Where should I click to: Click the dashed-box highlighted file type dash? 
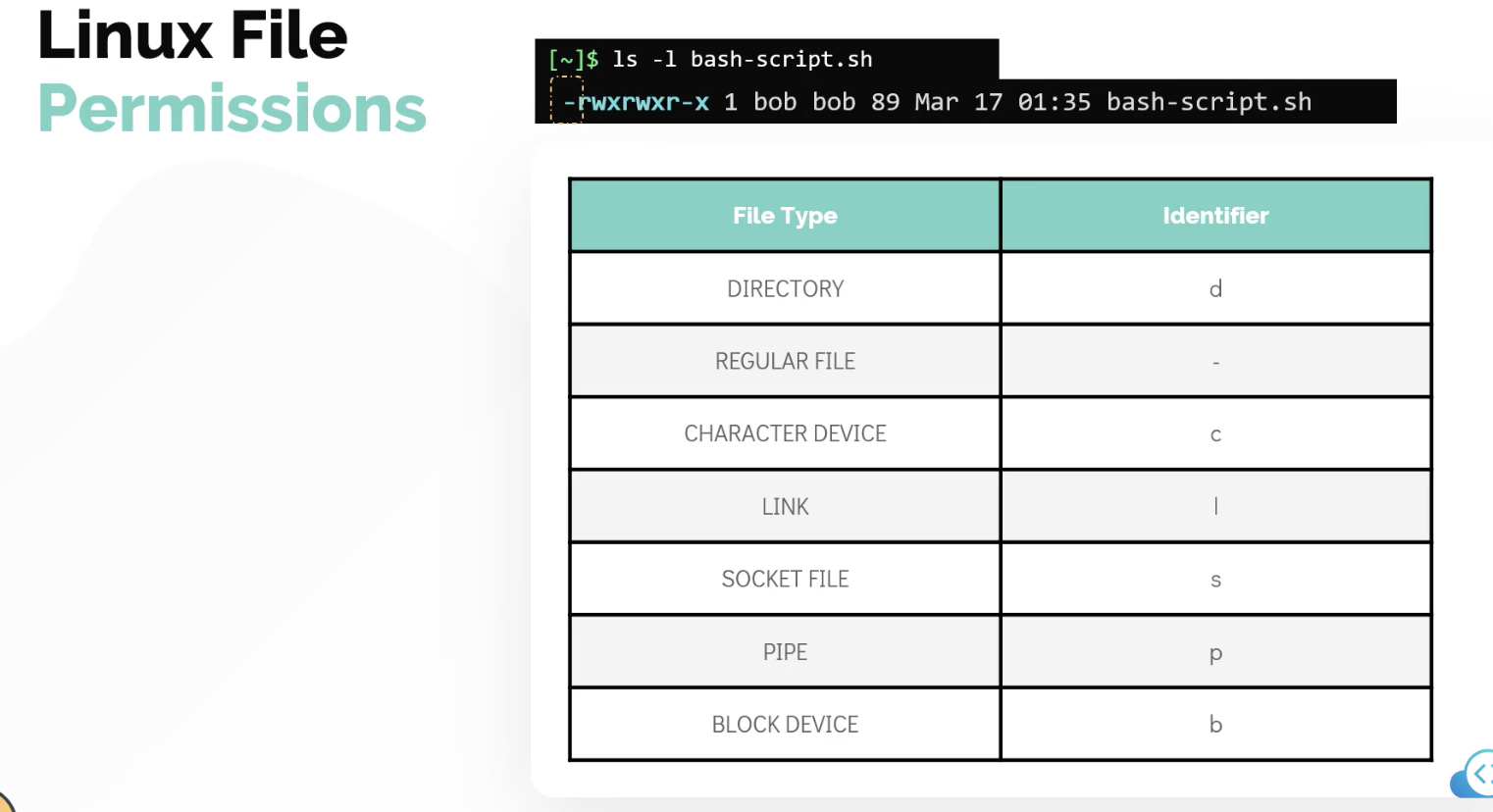click(567, 101)
